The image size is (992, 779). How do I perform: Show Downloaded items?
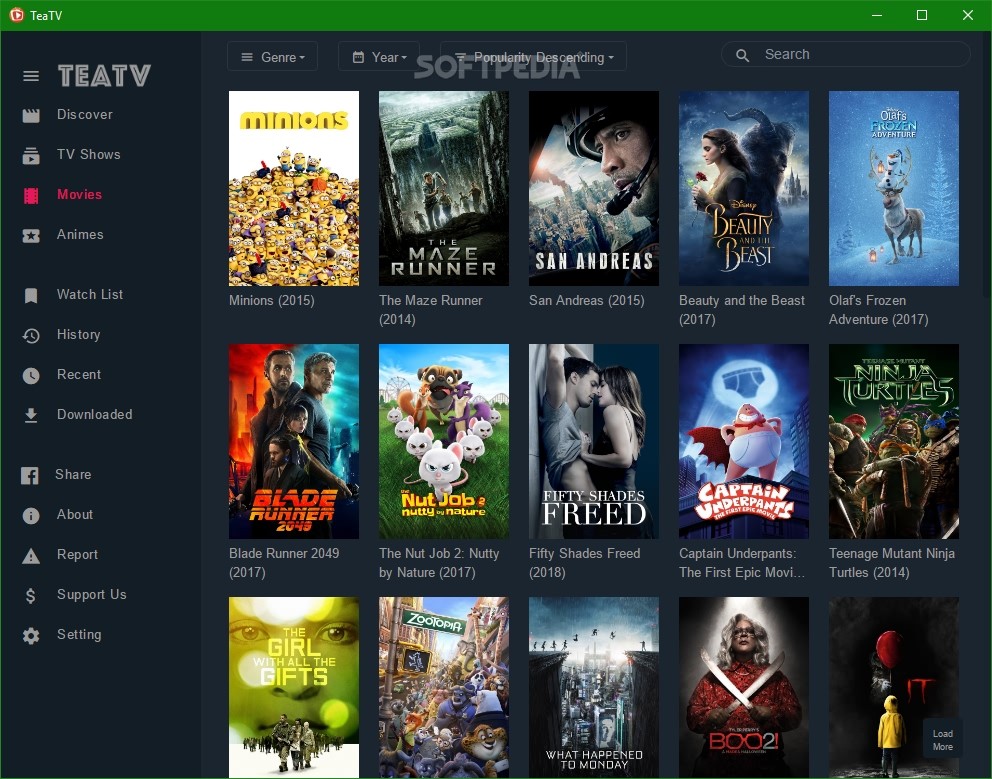(x=95, y=414)
